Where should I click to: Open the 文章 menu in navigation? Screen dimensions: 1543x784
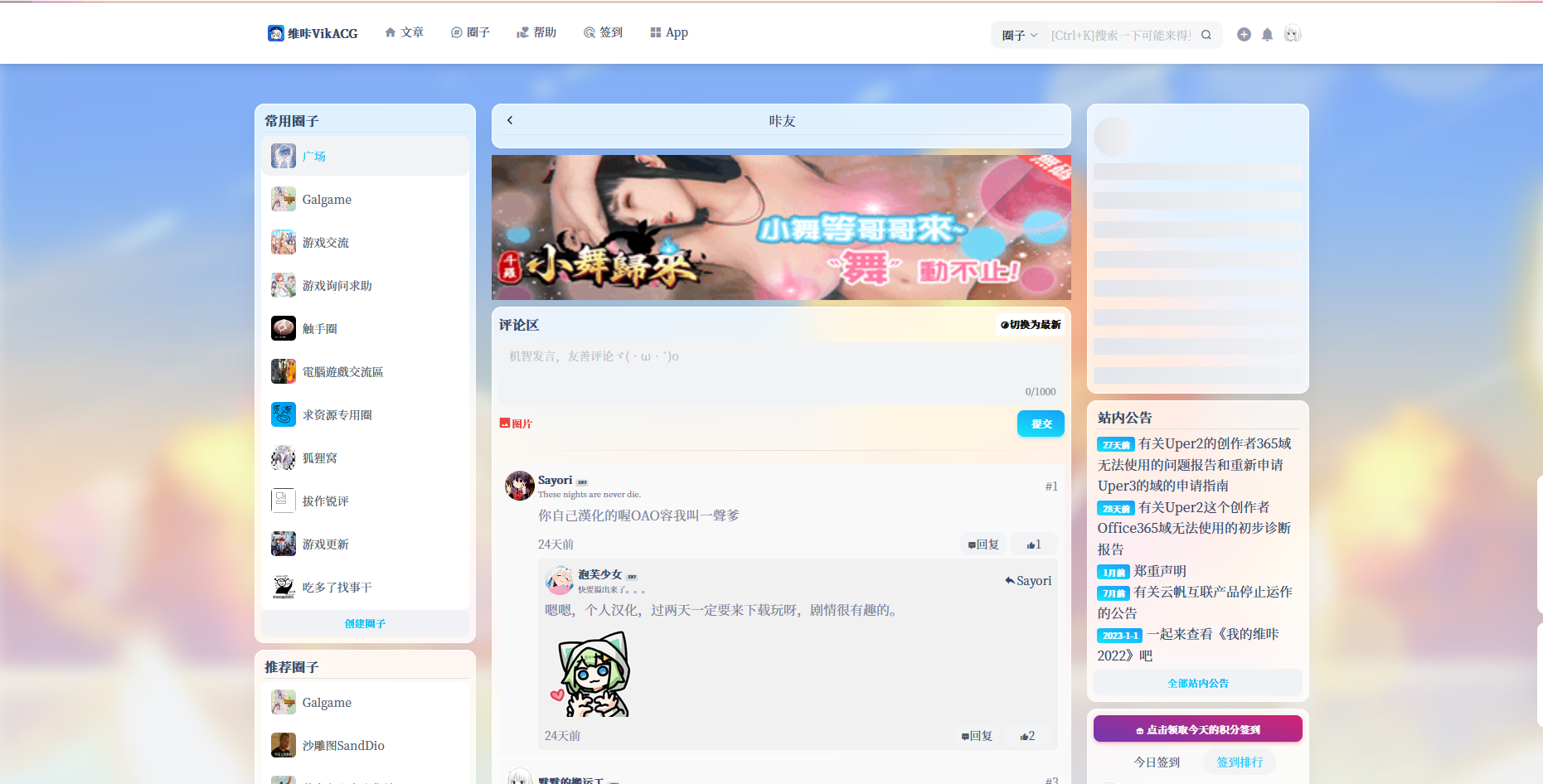[405, 32]
